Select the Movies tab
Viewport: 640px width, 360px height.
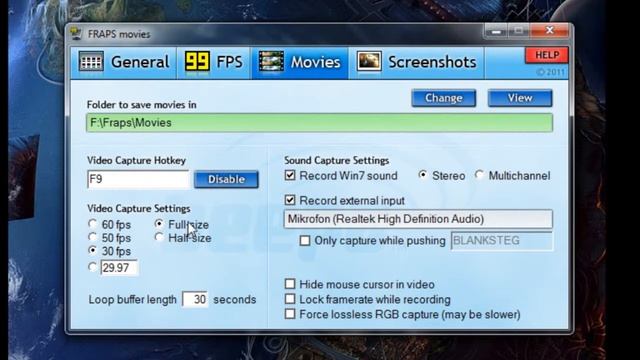point(300,62)
